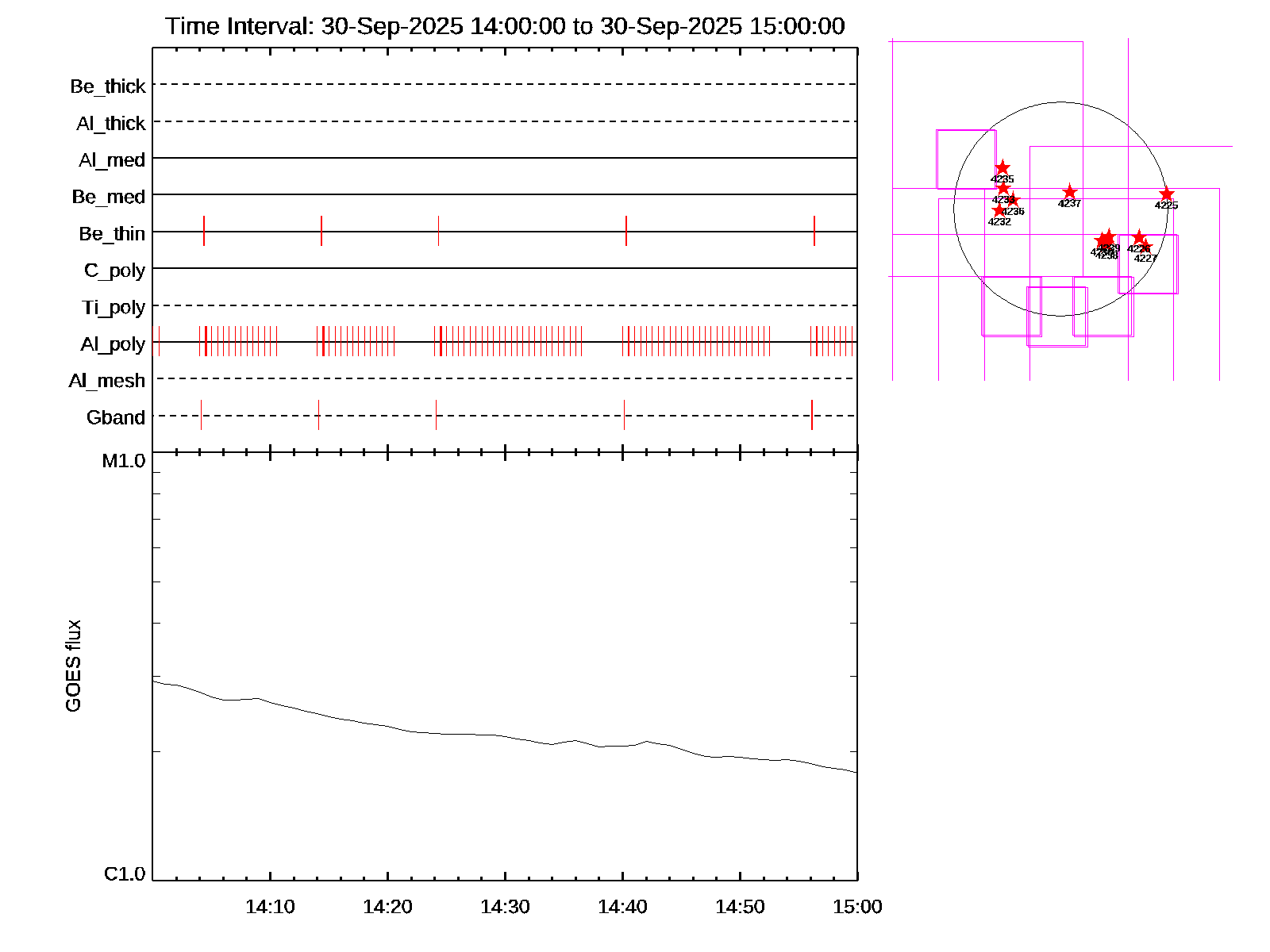This screenshot has width=1270, height=952.
Task: Click the star marker for region 4236
Action: tap(1013, 201)
